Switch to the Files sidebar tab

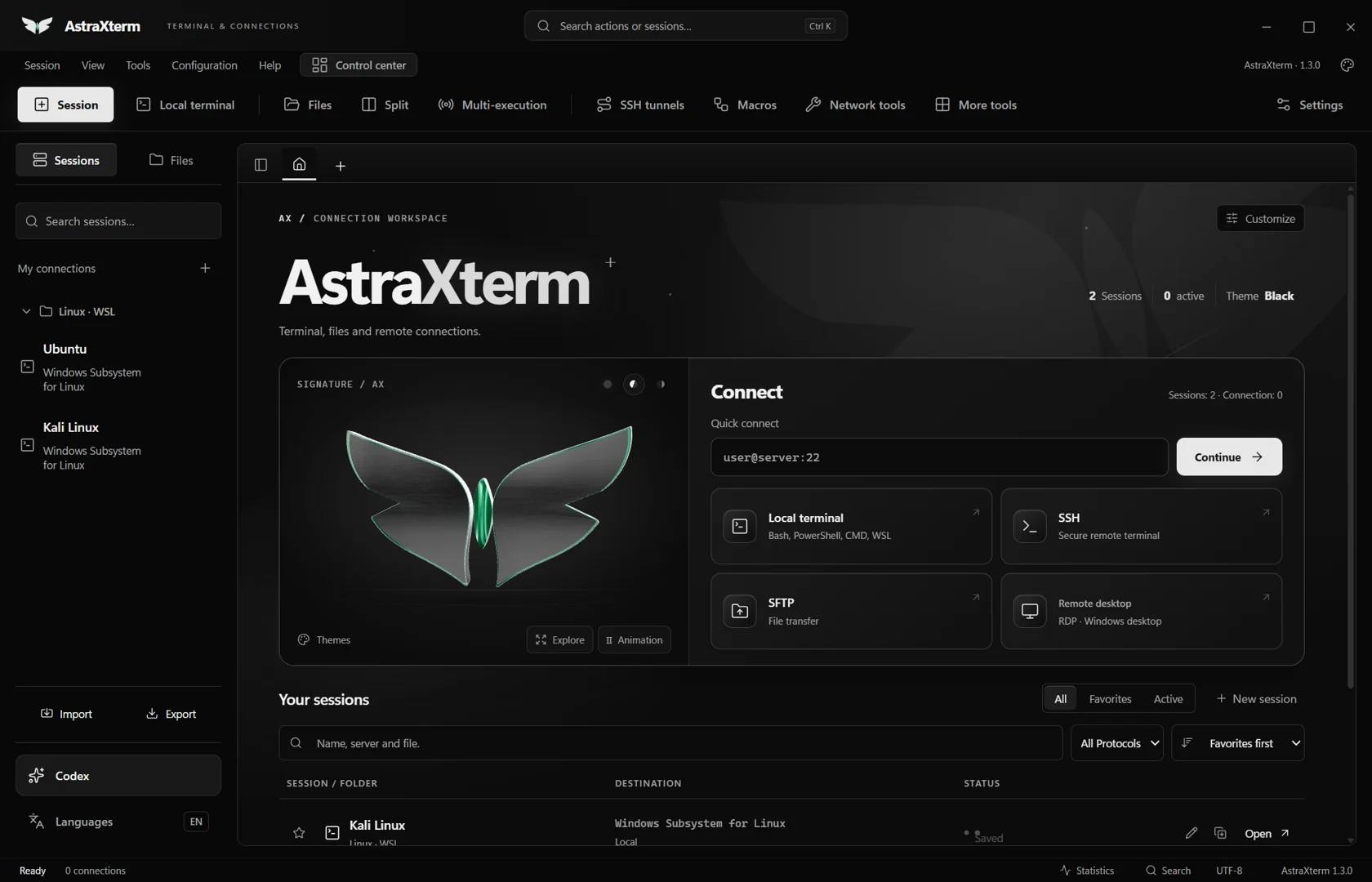[x=171, y=160]
